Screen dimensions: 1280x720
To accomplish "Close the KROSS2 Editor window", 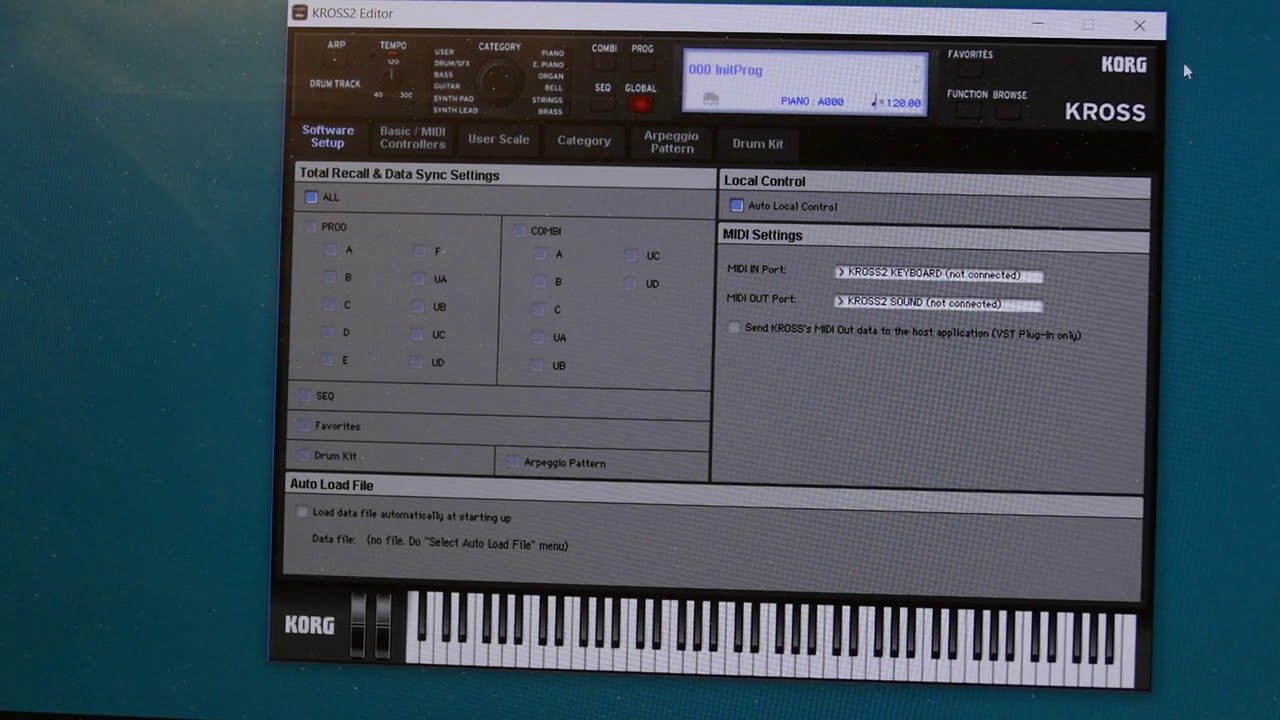I will click(x=1139, y=26).
